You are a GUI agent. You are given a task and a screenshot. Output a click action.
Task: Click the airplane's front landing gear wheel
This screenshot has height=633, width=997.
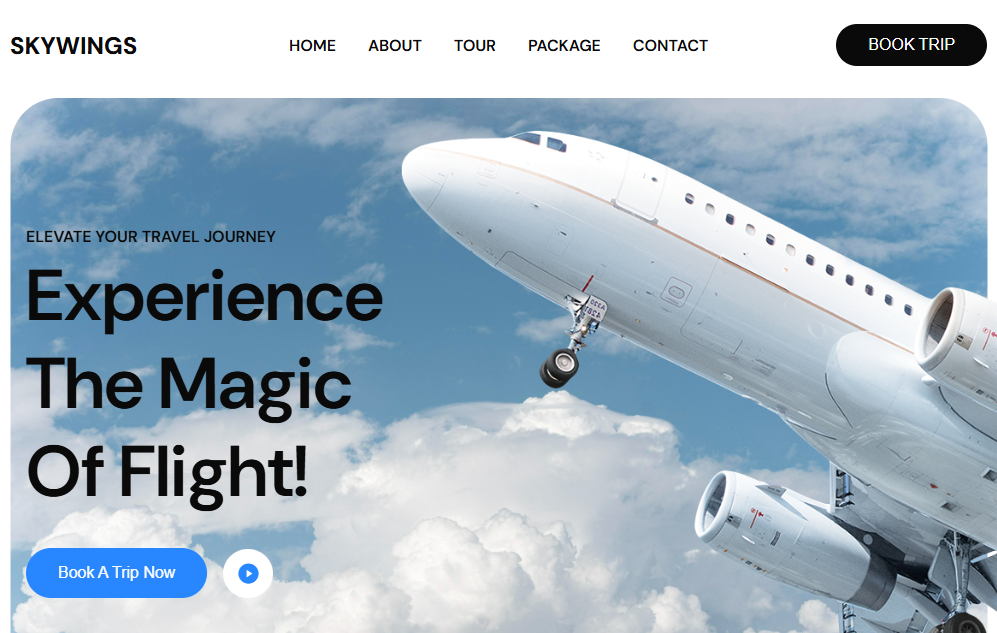pyautogui.click(x=560, y=367)
